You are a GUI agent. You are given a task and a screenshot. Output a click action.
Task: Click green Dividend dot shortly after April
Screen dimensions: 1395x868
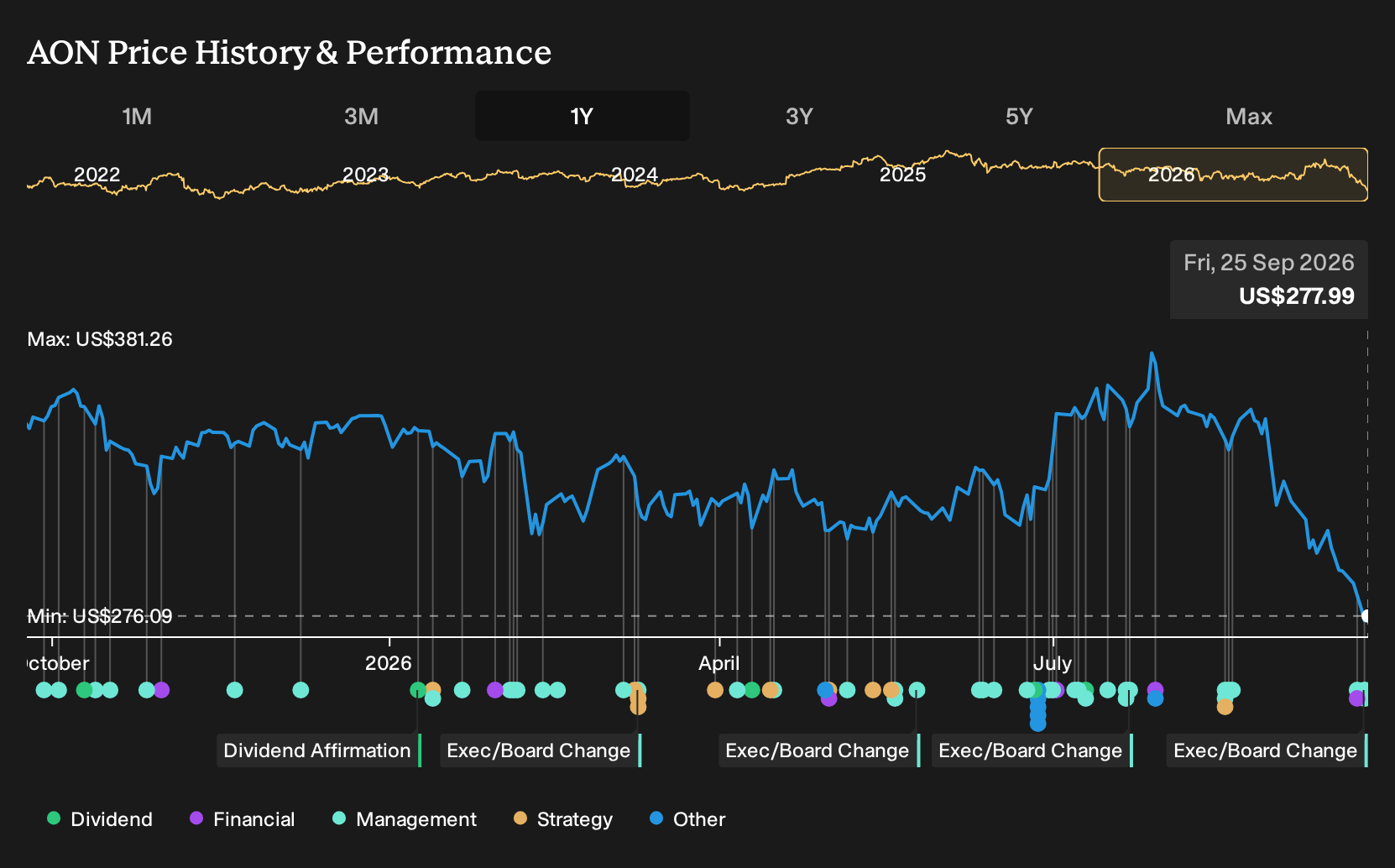pyautogui.click(x=751, y=690)
